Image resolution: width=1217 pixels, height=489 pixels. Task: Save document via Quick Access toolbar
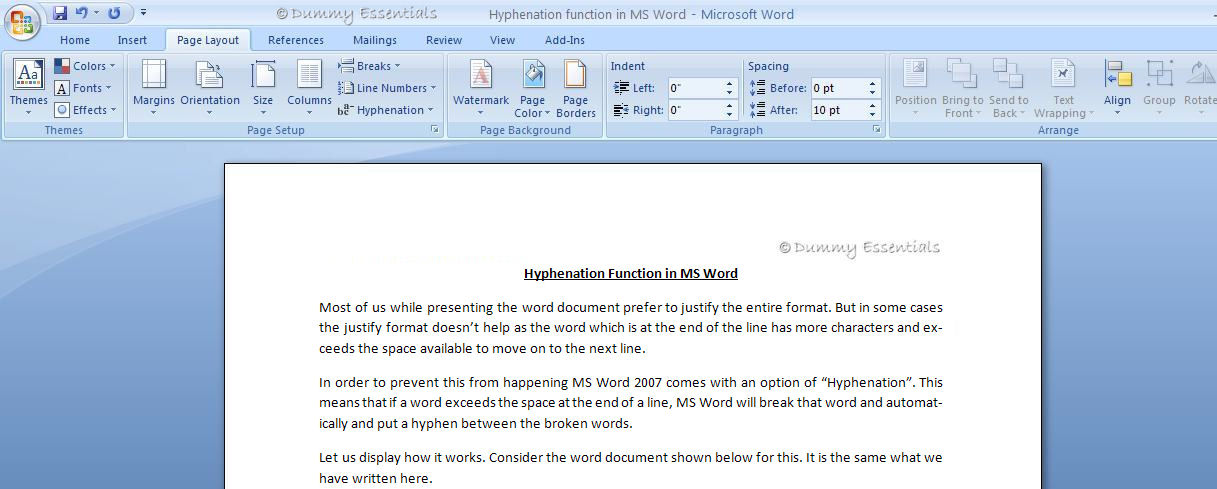point(60,13)
